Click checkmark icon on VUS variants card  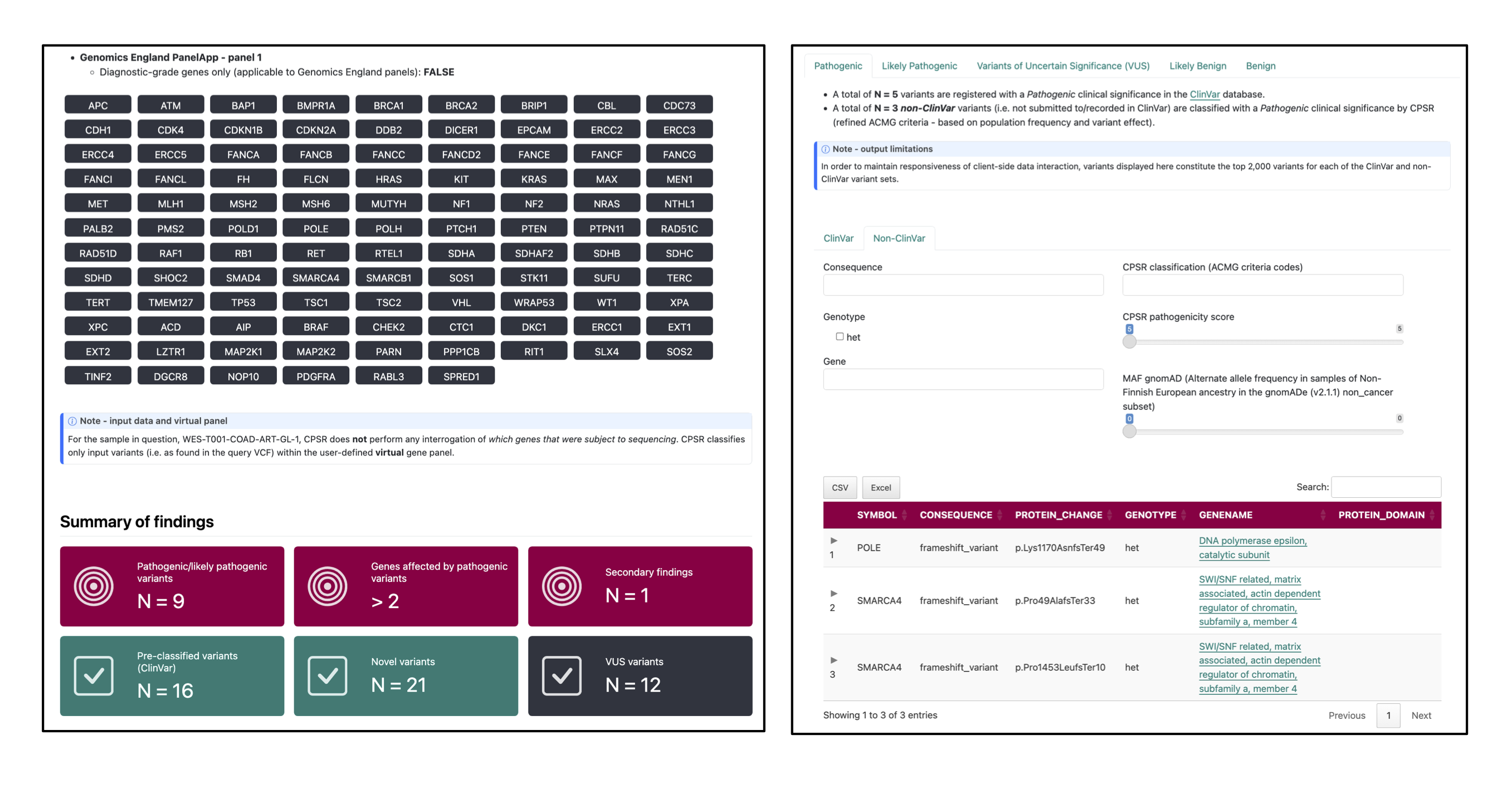pos(561,675)
